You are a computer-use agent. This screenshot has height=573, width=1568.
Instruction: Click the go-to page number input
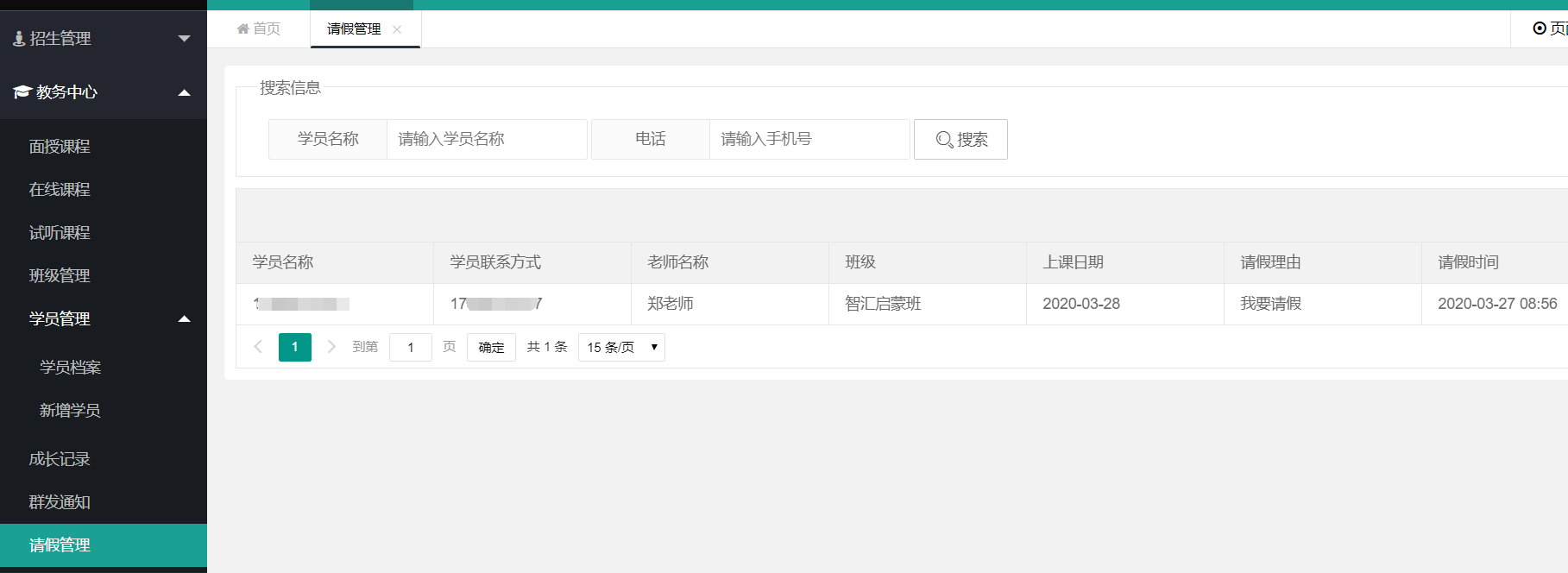tap(411, 347)
